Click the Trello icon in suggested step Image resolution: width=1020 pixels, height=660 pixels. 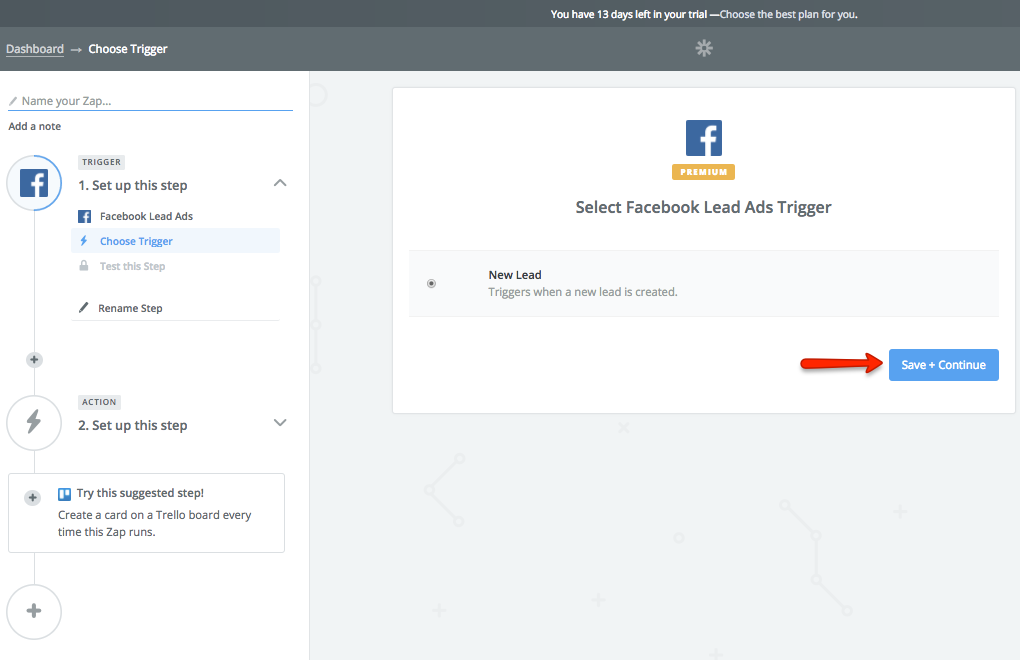click(x=64, y=494)
